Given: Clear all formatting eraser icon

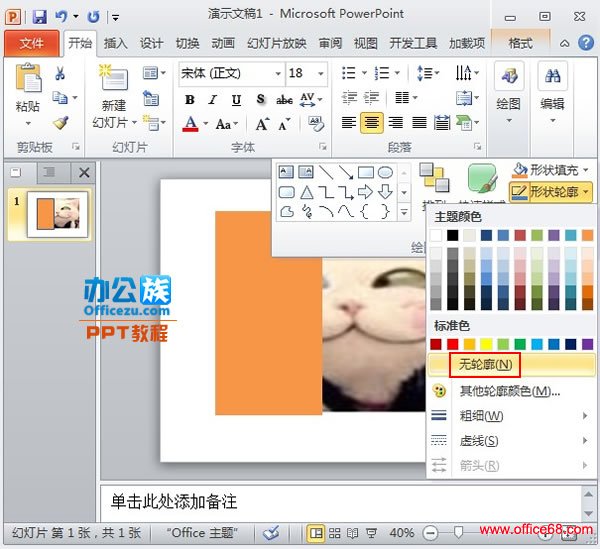Looking at the screenshot, I should [316, 124].
